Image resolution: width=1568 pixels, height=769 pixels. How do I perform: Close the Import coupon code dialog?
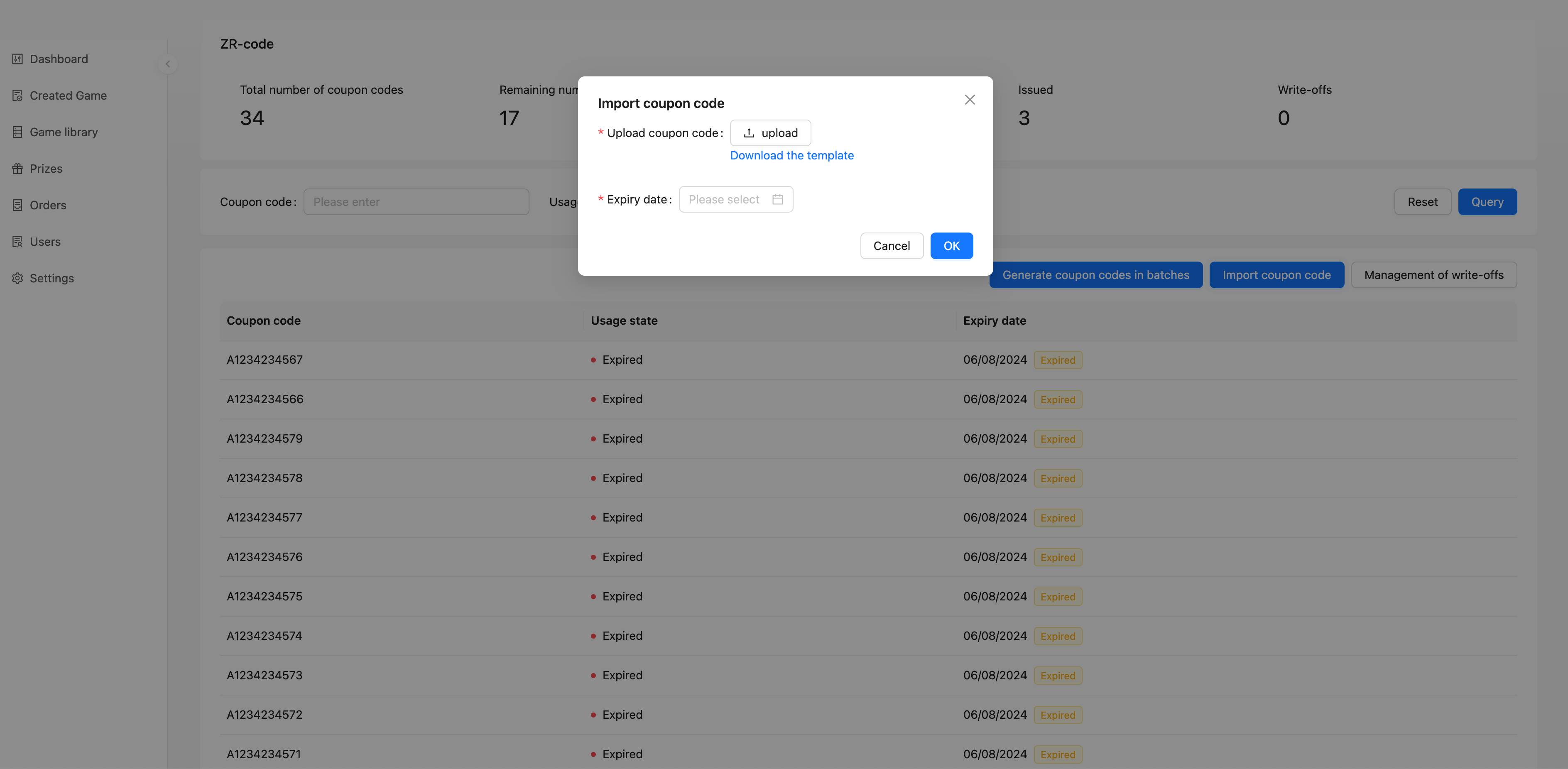click(x=970, y=100)
